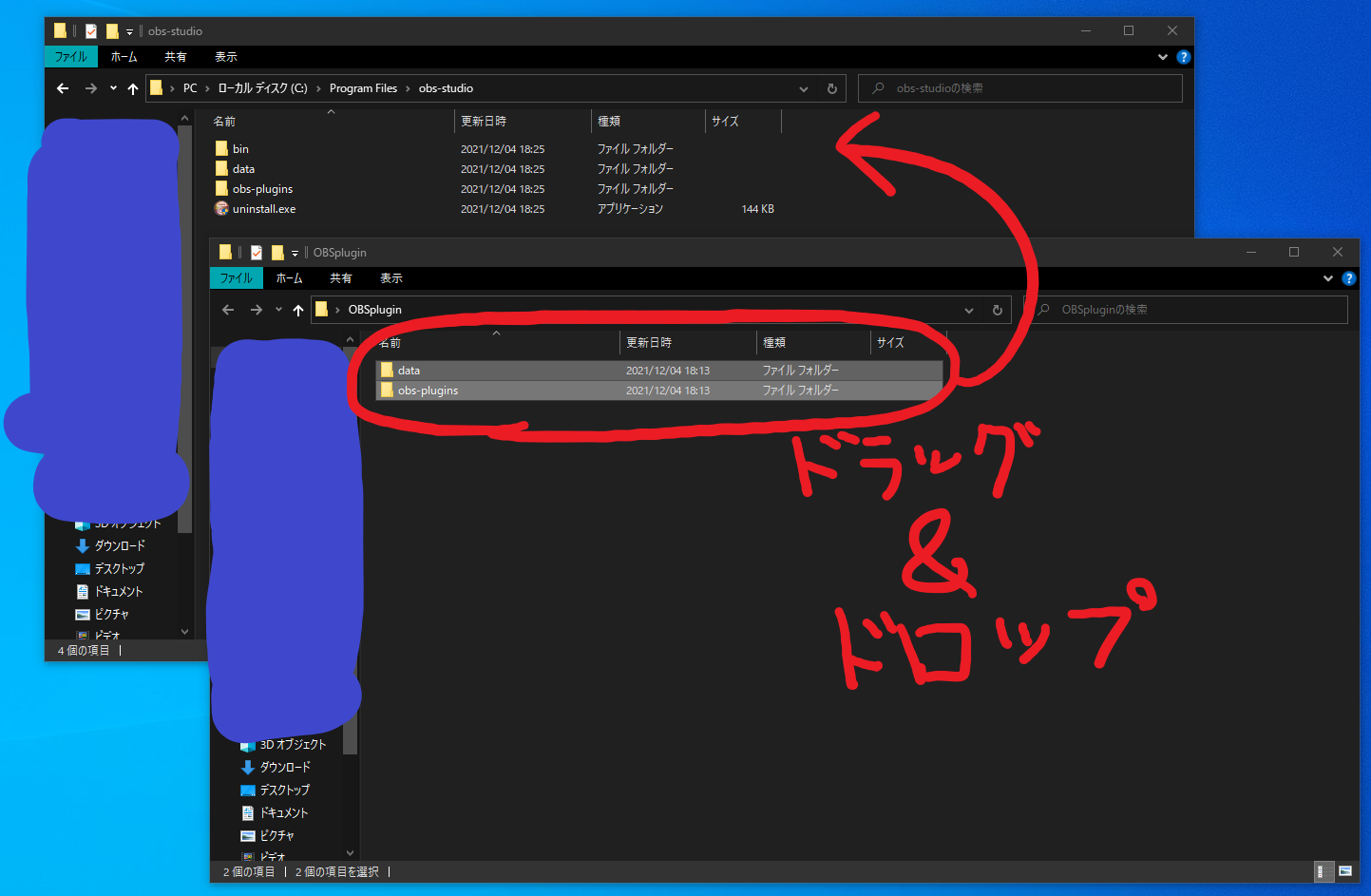1371x896 pixels.
Task: Open ファイル menu in obs-studio window
Action: [x=71, y=57]
